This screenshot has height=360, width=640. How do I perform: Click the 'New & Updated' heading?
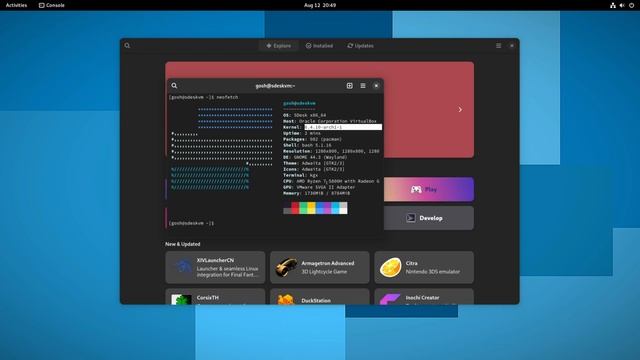[182, 244]
